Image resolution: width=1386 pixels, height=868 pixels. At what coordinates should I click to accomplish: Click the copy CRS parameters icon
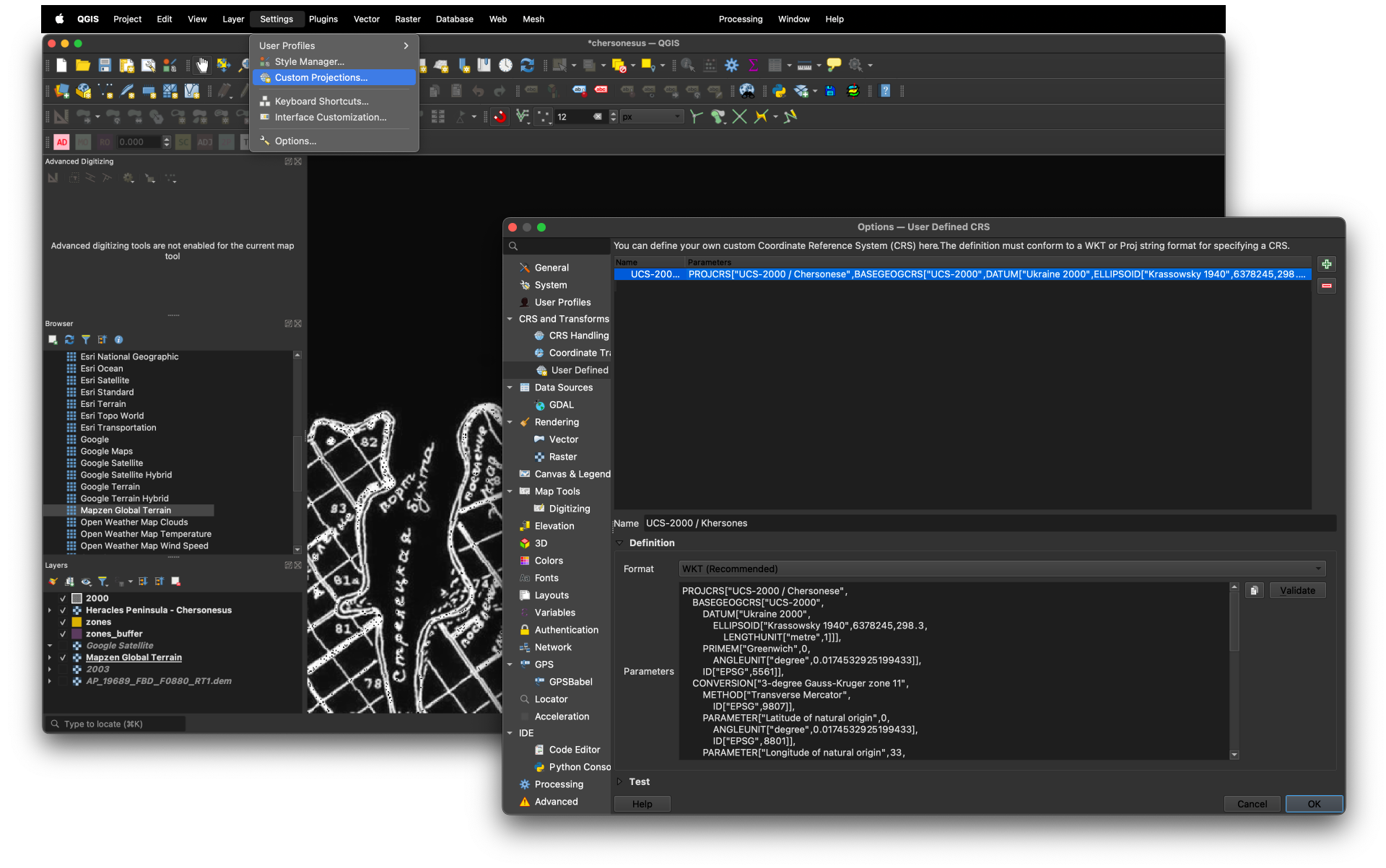tap(1254, 590)
